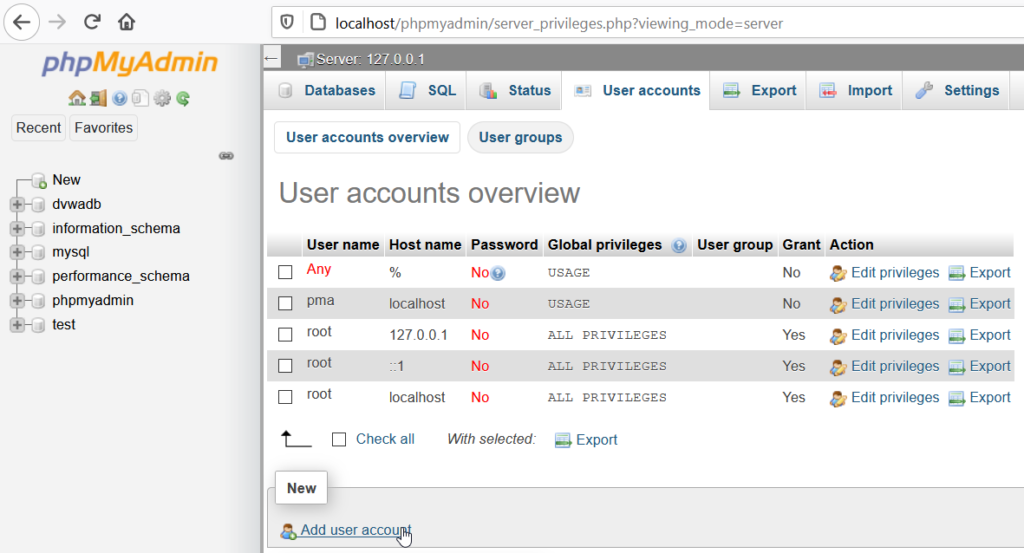Expand the phpmyadmin database node
The width and height of the screenshot is (1024, 553).
click(x=18, y=300)
